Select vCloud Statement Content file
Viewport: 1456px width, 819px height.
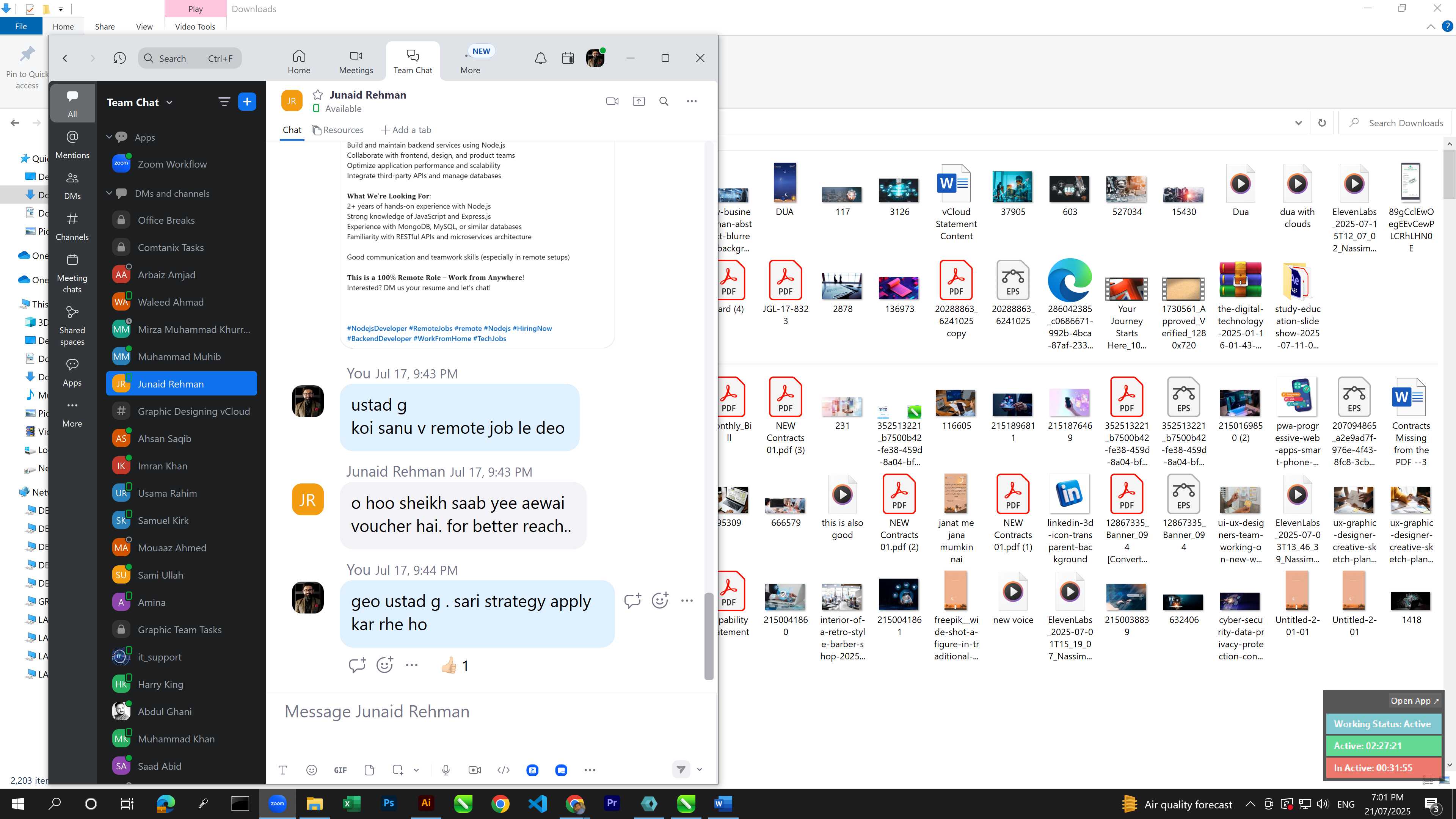pos(956,202)
